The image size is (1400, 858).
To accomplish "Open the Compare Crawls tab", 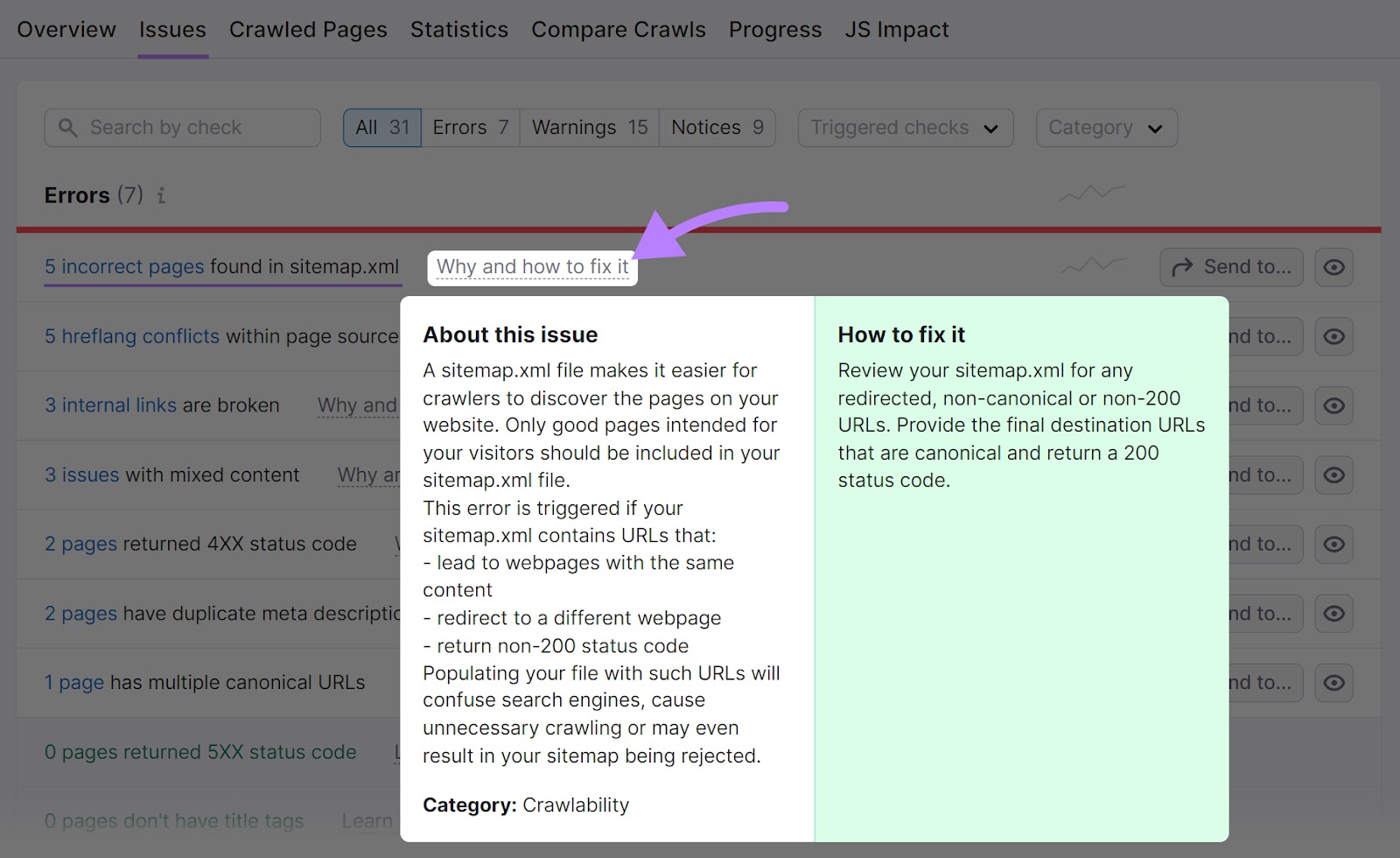I will pos(618,29).
